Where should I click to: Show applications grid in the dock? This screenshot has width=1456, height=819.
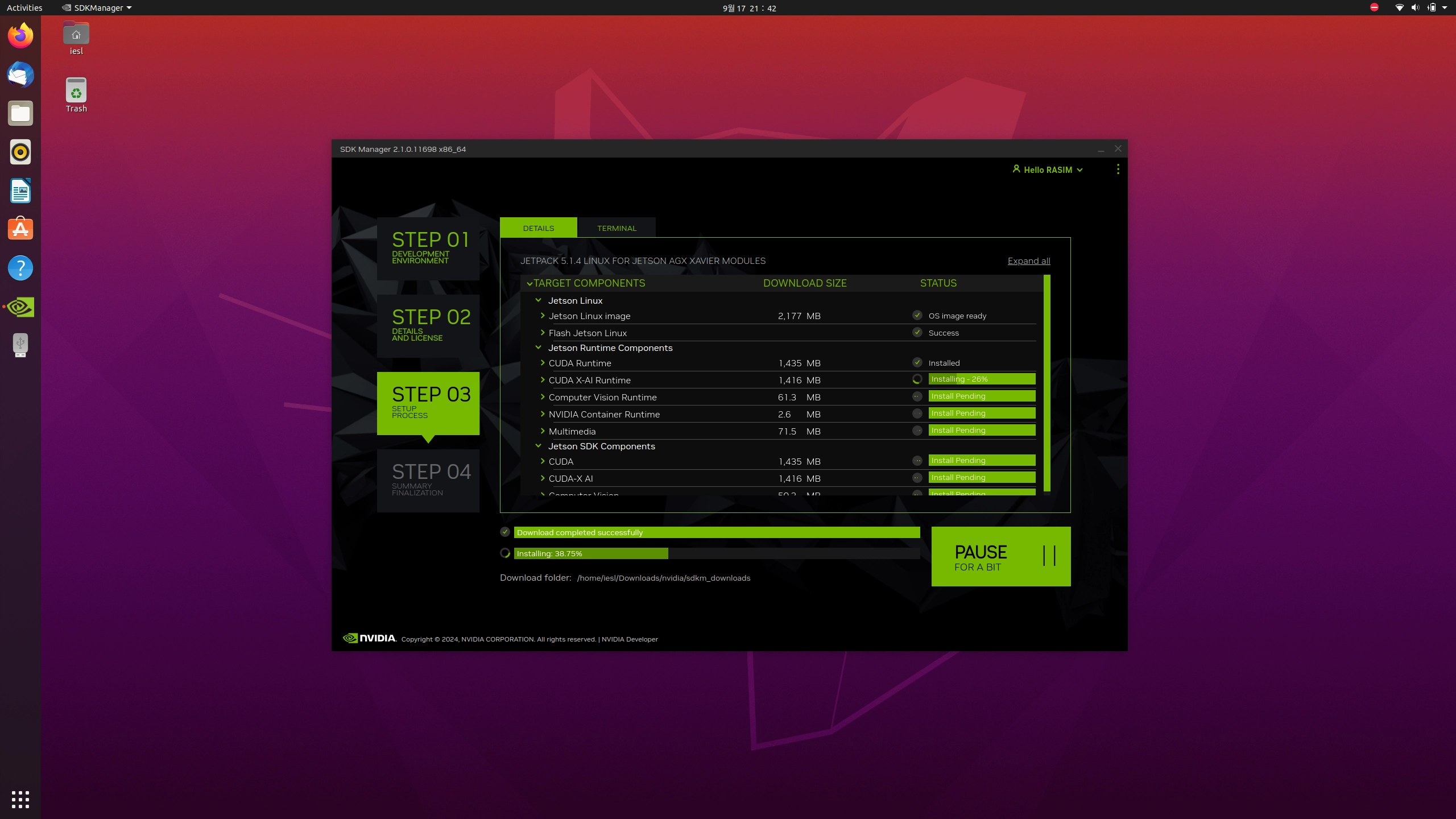[x=20, y=799]
